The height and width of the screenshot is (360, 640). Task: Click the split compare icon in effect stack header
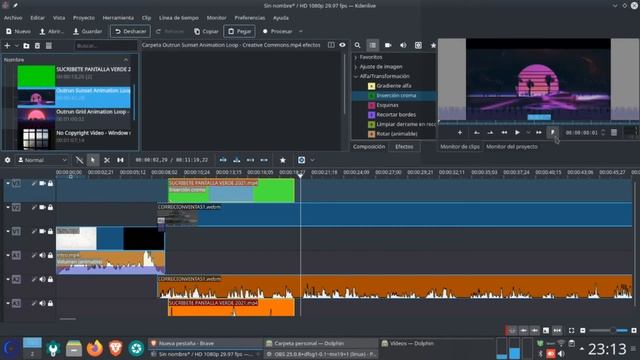click(331, 45)
